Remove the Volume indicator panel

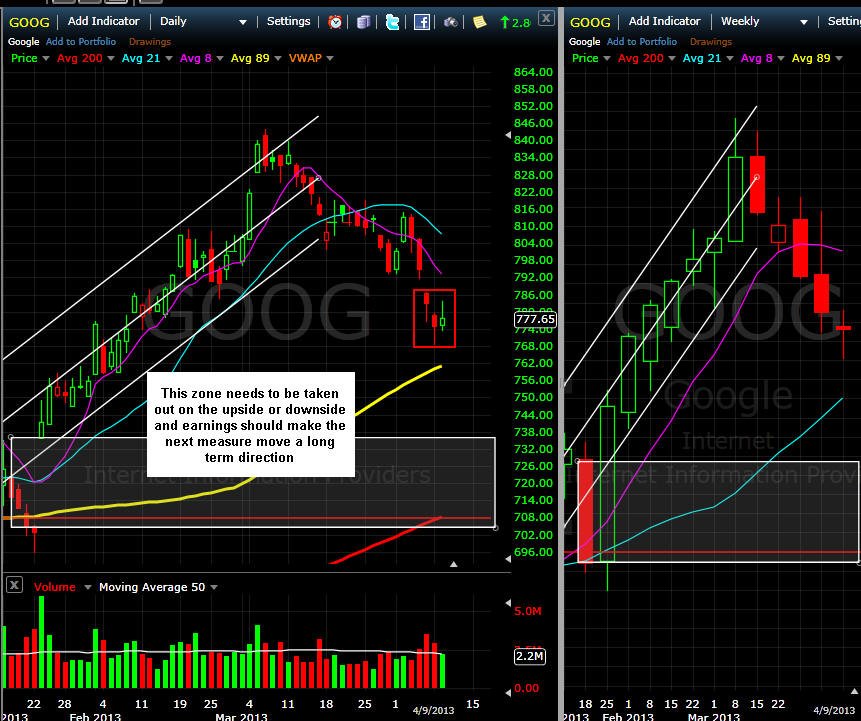(14, 585)
